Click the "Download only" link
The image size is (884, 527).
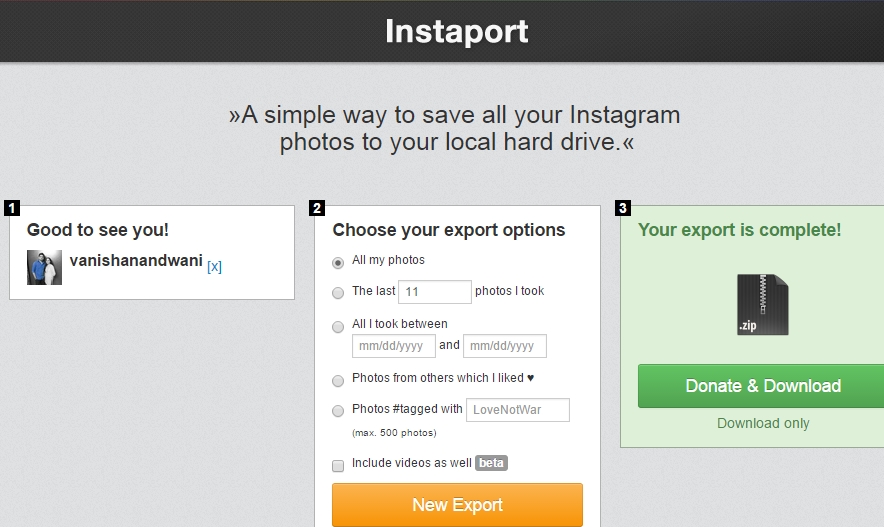(x=762, y=424)
